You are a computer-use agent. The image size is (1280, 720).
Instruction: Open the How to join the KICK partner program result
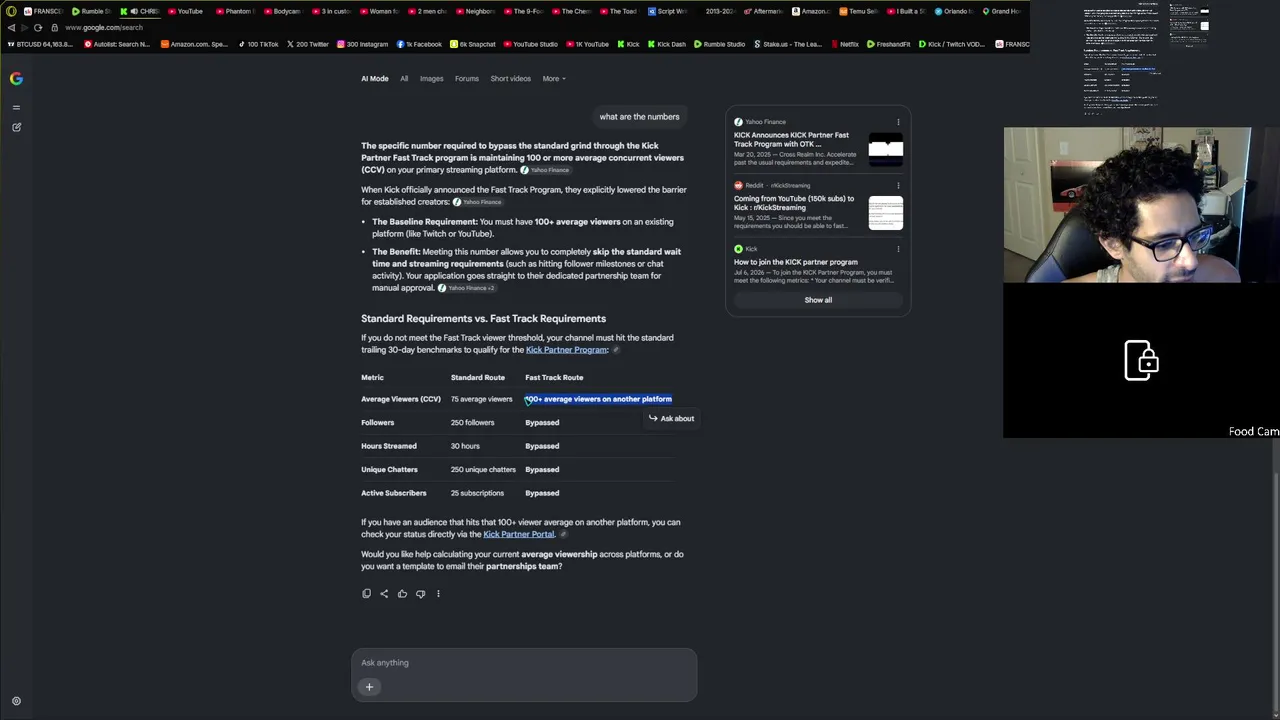[796, 262]
